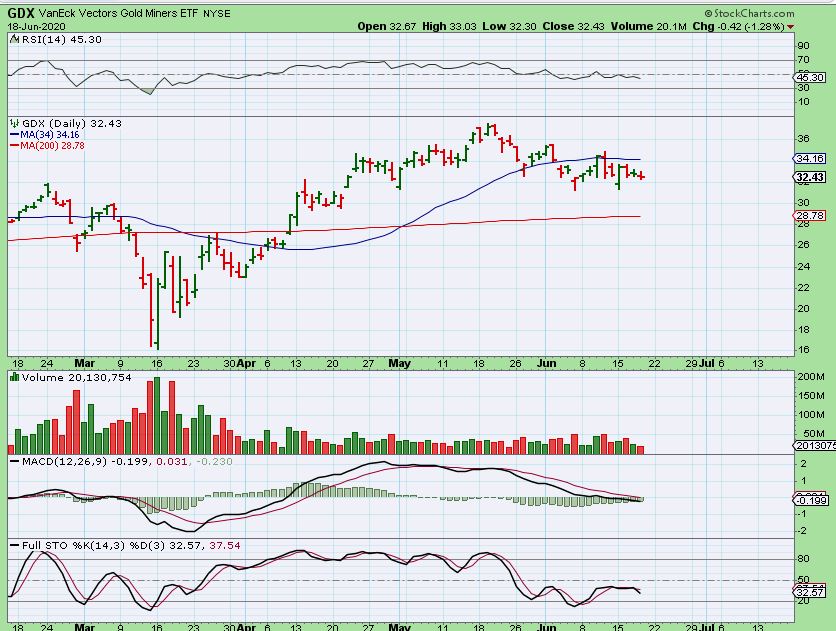Viewport: 836px width, 631px height.
Task: Click the 45.30 RSI tag on right axis
Action: click(810, 78)
